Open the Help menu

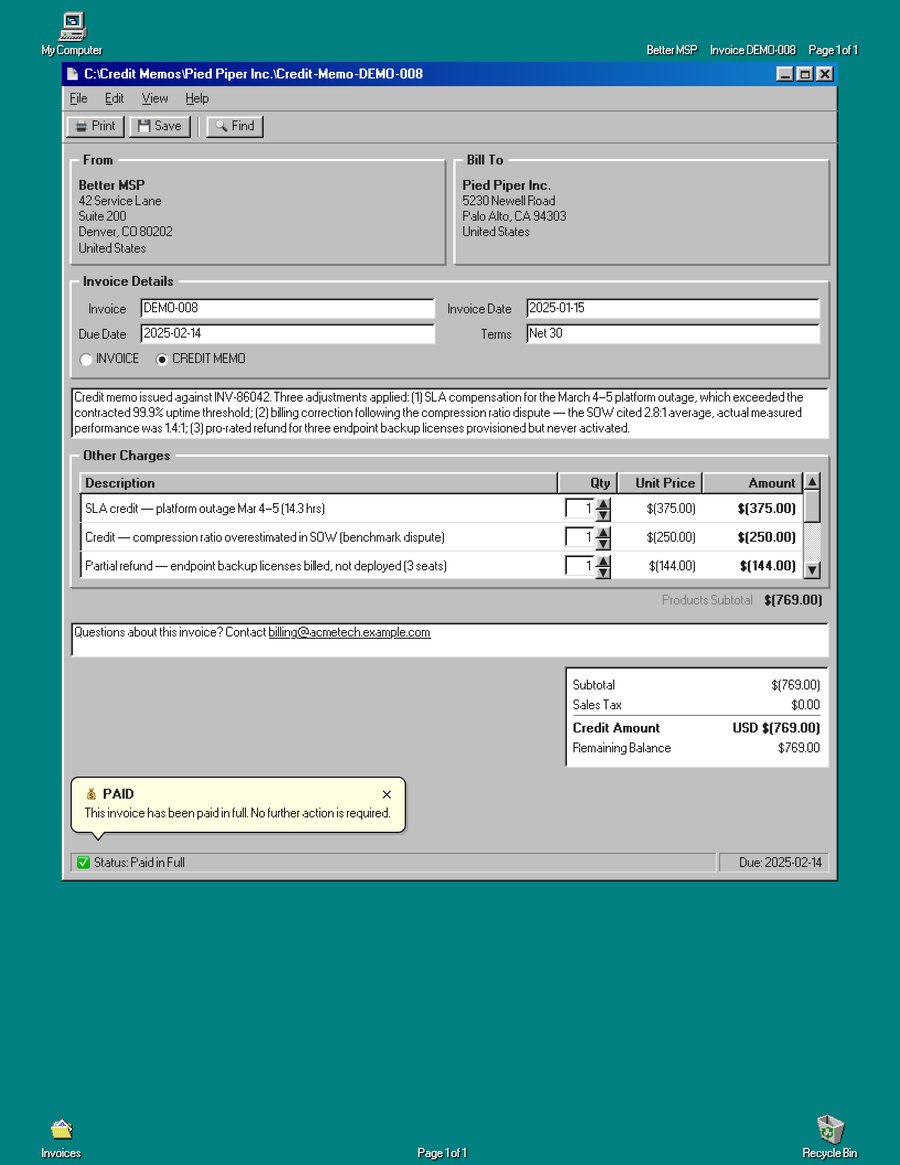click(x=197, y=98)
